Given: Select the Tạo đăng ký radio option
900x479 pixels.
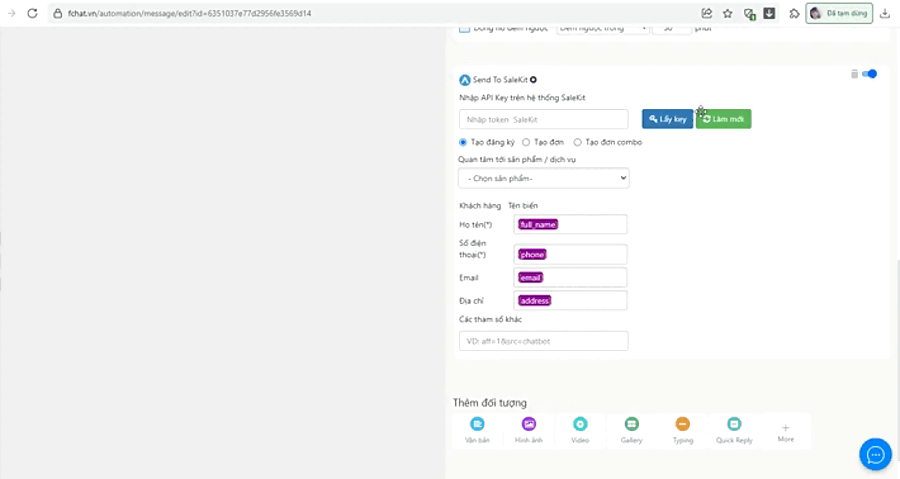Looking at the screenshot, I should pos(463,142).
